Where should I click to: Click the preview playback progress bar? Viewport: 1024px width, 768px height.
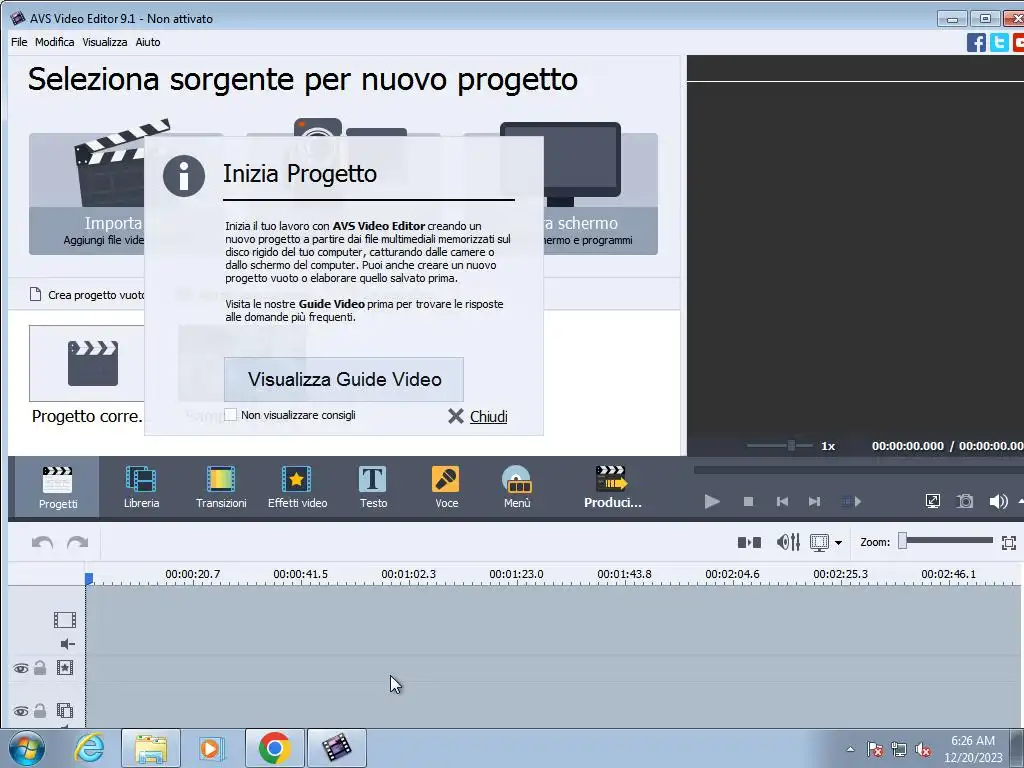(x=858, y=470)
